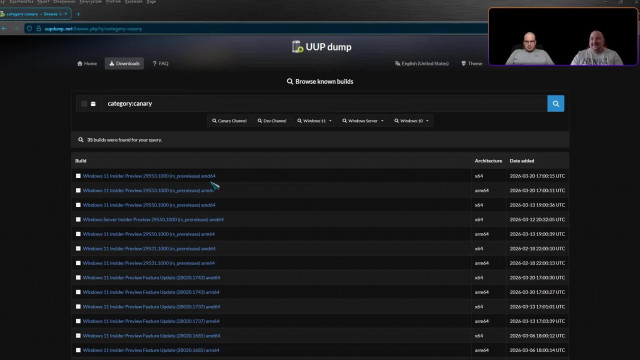Open Windows 11 Insider Preview 29531.1000 amd64 link
This screenshot has width=640, height=360.
click(149, 249)
